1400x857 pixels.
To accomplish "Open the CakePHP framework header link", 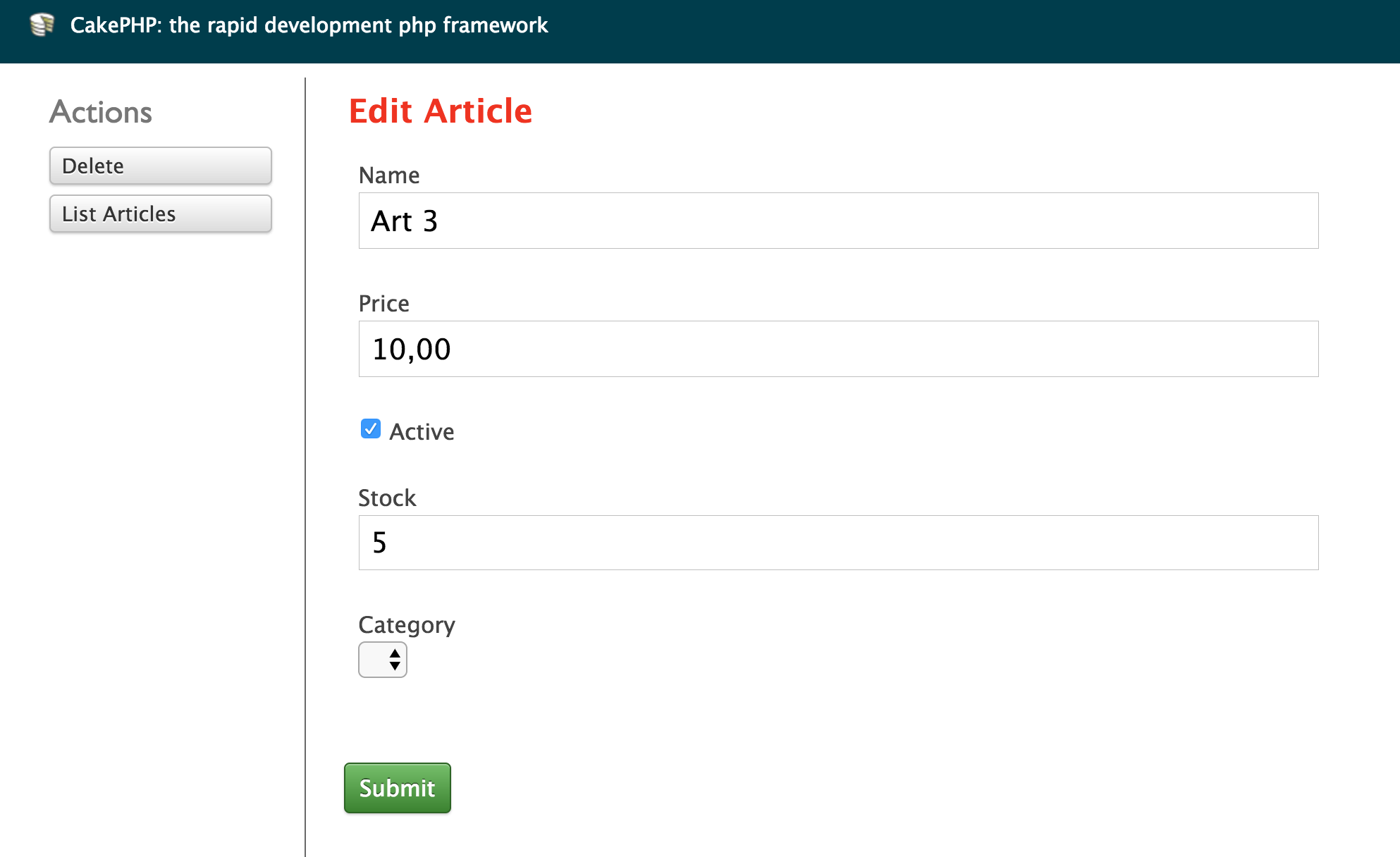I will 309,25.
